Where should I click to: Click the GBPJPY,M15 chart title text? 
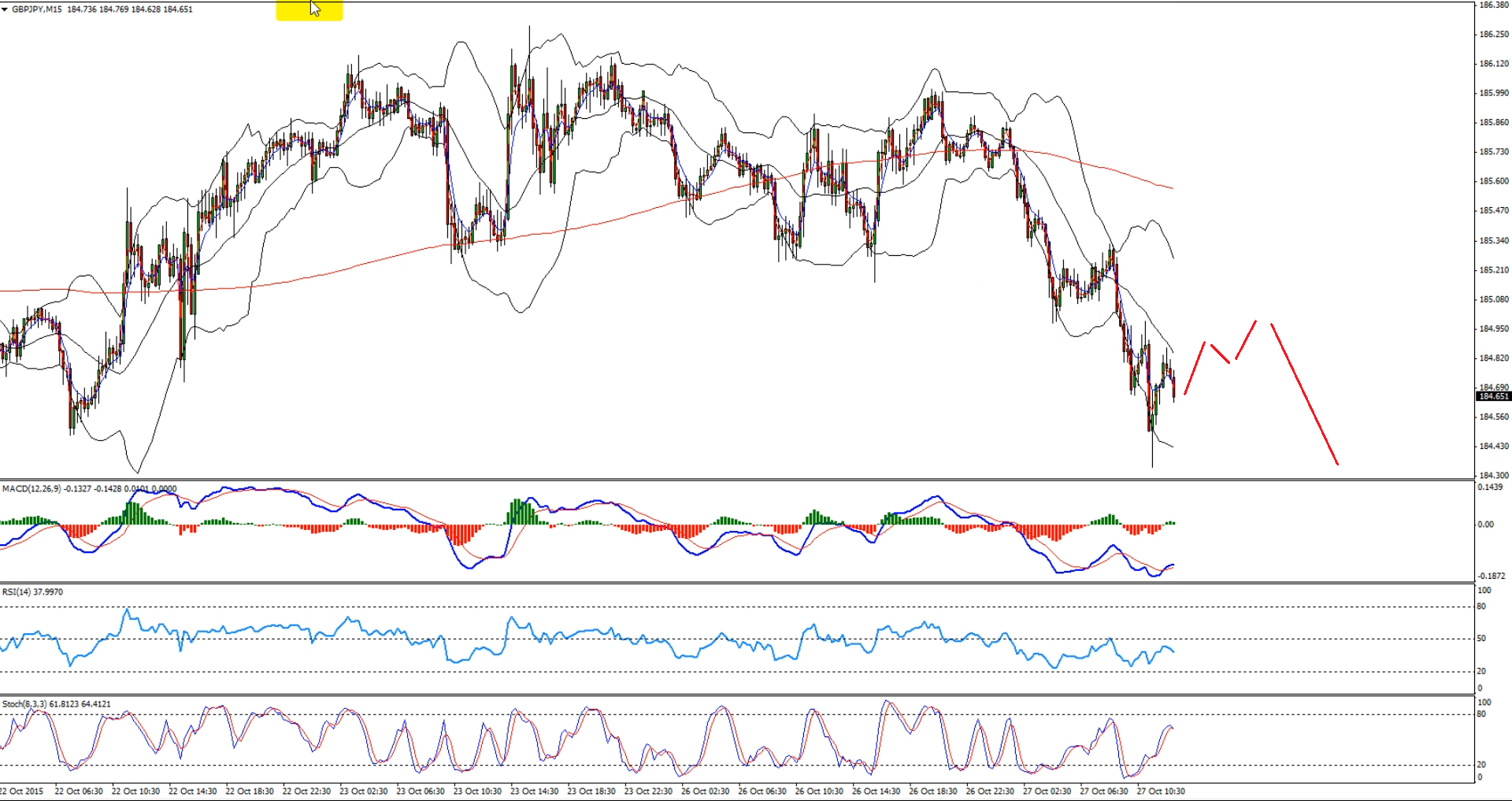coord(36,9)
